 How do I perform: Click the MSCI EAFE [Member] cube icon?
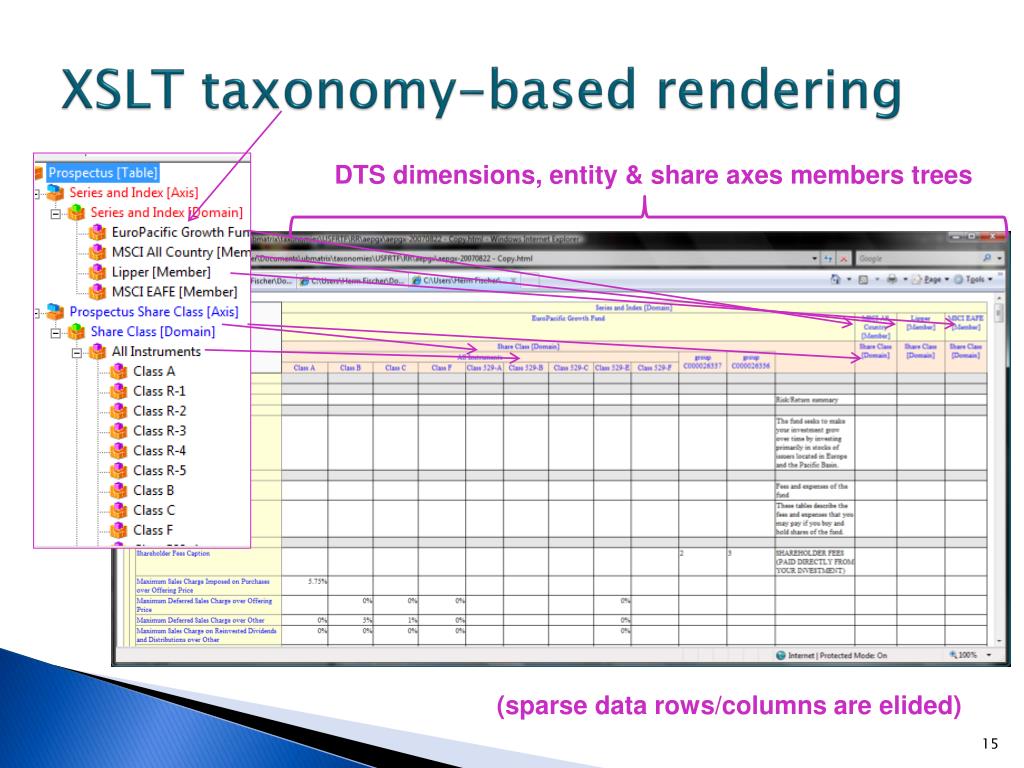[x=97, y=291]
